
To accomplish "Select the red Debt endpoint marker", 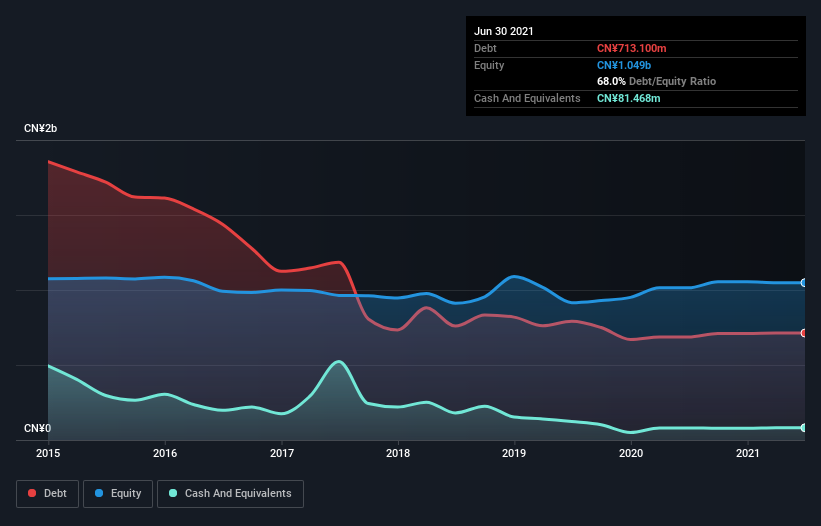I will (804, 333).
